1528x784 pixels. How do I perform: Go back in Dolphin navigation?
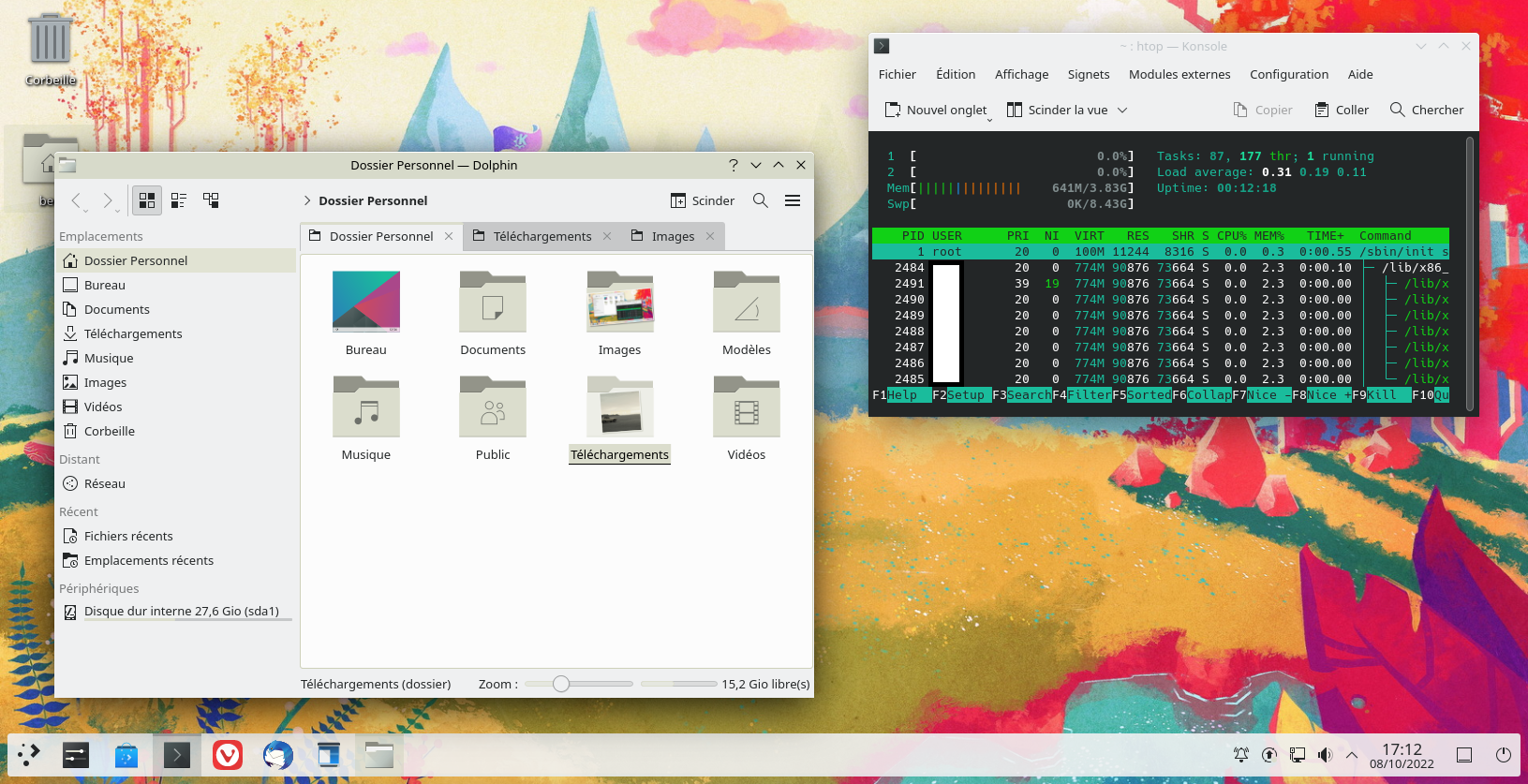point(78,200)
